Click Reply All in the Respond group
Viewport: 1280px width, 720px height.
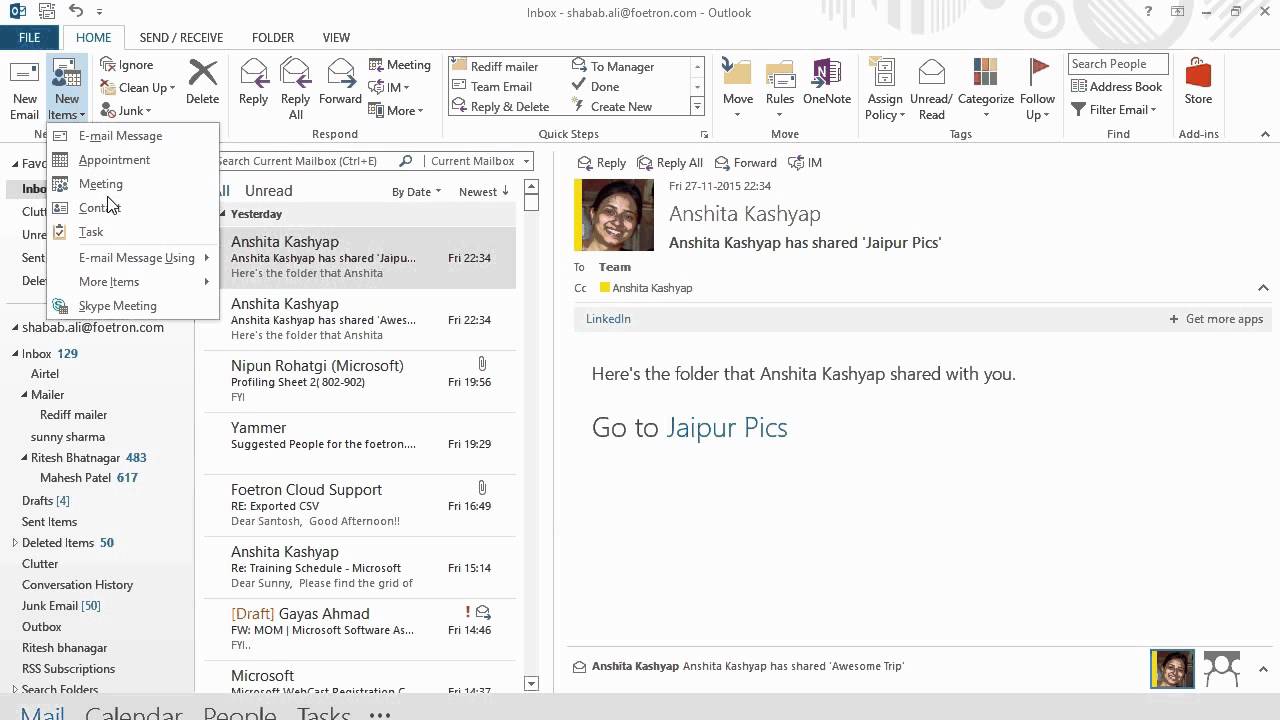[295, 89]
